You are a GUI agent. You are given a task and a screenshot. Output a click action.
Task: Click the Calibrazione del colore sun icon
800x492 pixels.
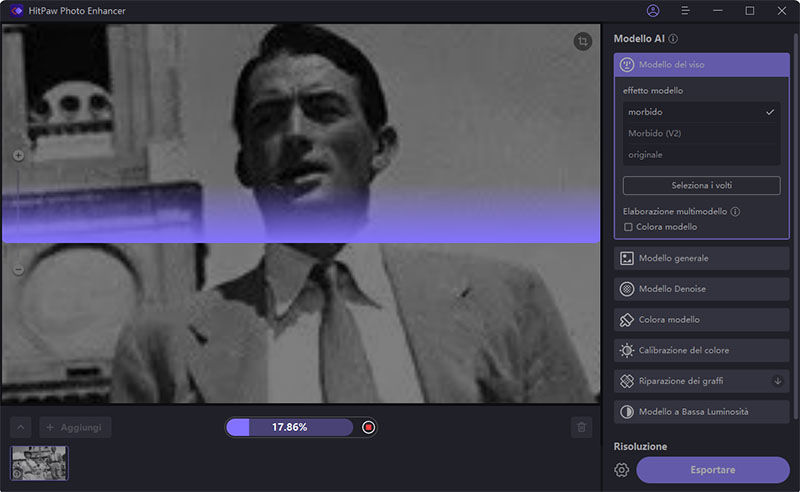point(627,350)
